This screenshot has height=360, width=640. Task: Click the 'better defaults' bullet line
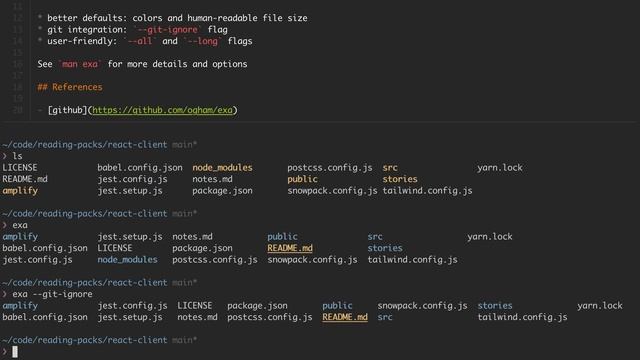tap(173, 18)
